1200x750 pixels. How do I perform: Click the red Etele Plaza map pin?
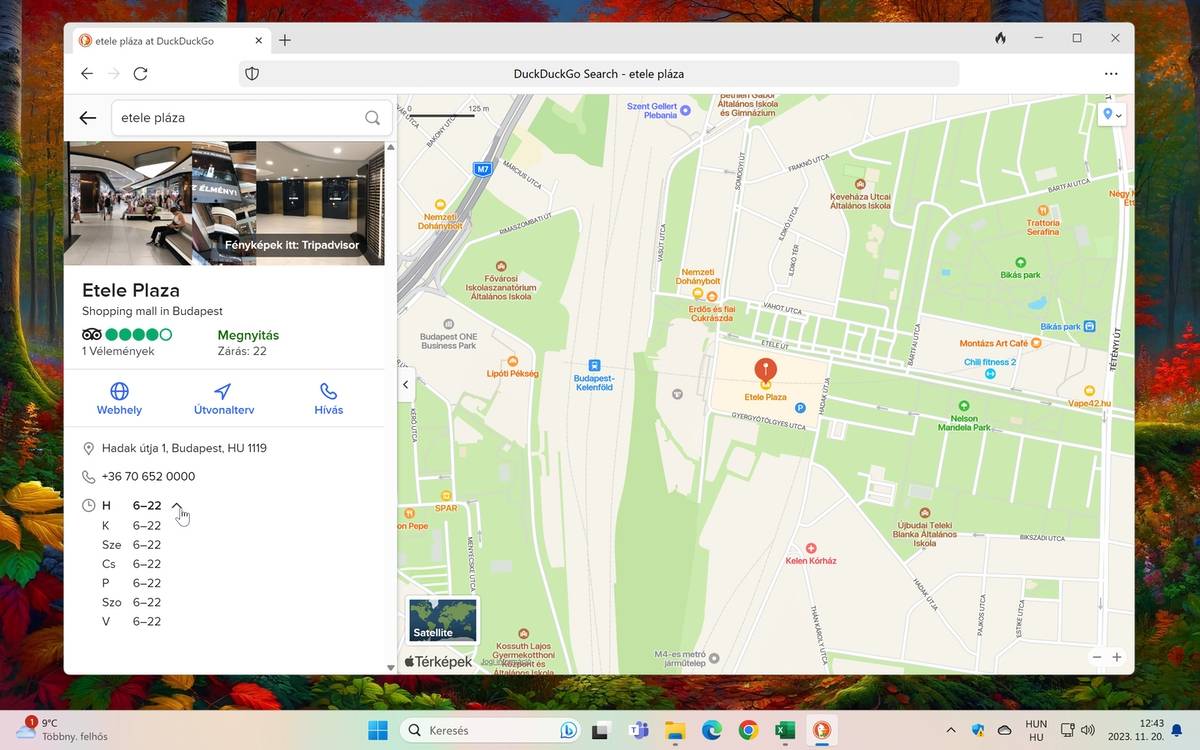(x=765, y=372)
